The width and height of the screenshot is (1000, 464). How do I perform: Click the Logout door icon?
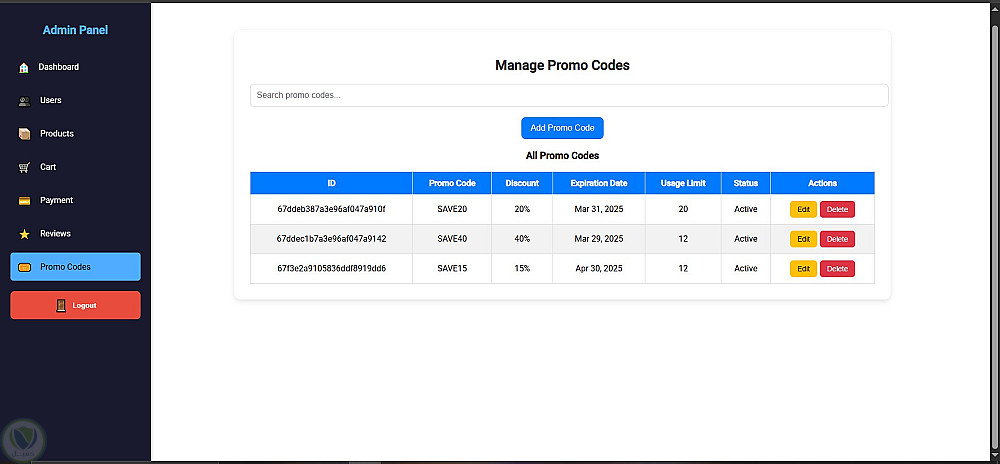click(x=61, y=305)
